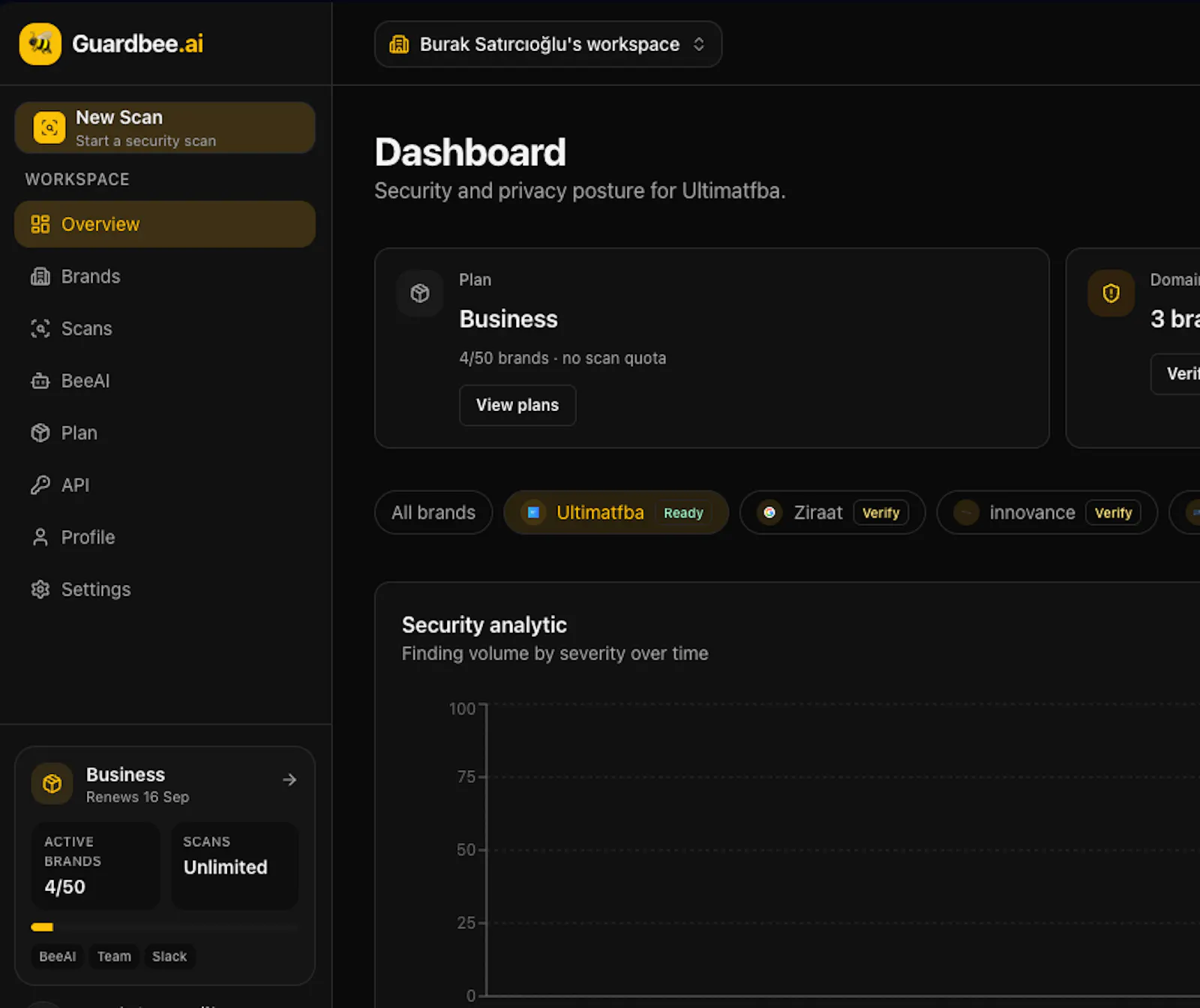Viewport: 1200px width, 1008px height.
Task: Open the Overview page
Action: pyautogui.click(x=165, y=224)
